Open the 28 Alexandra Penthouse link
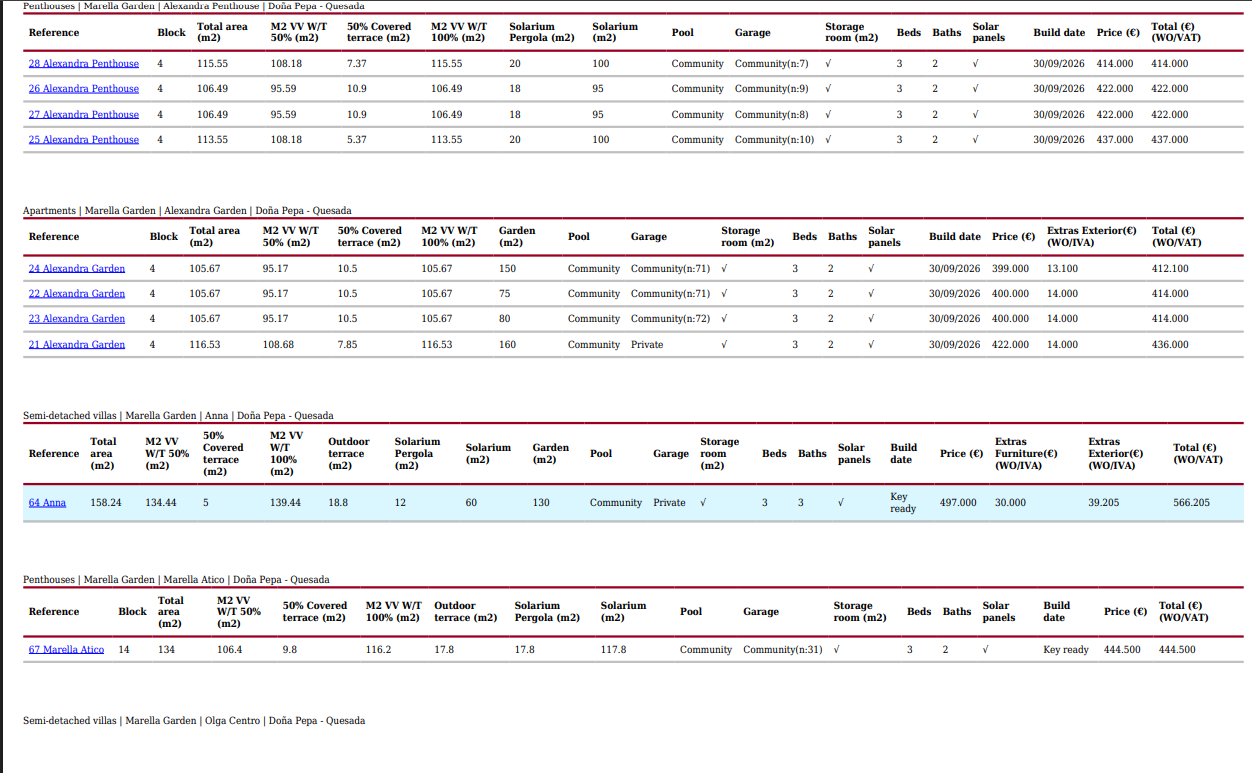The image size is (1252, 773). pyautogui.click(x=83, y=64)
